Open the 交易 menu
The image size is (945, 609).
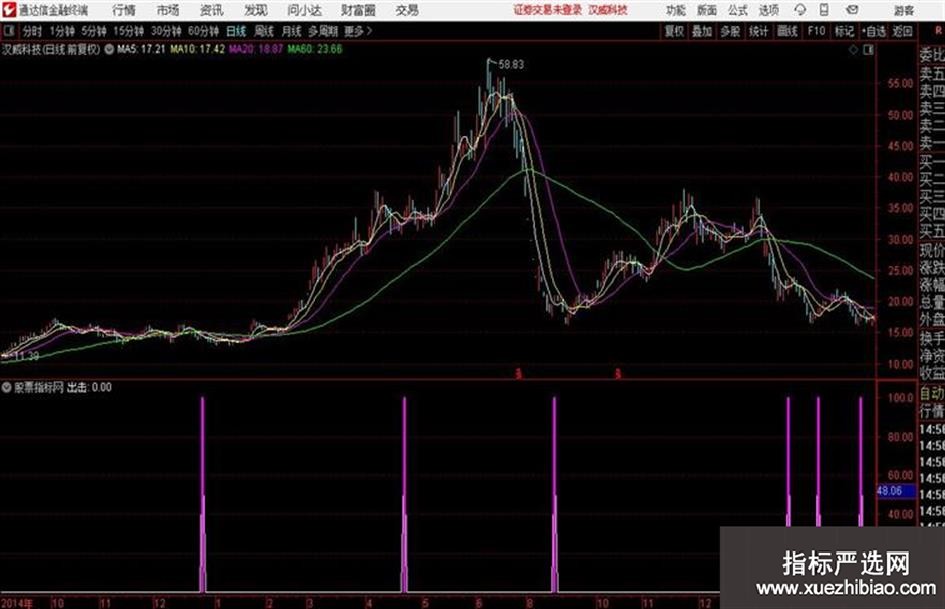407,10
